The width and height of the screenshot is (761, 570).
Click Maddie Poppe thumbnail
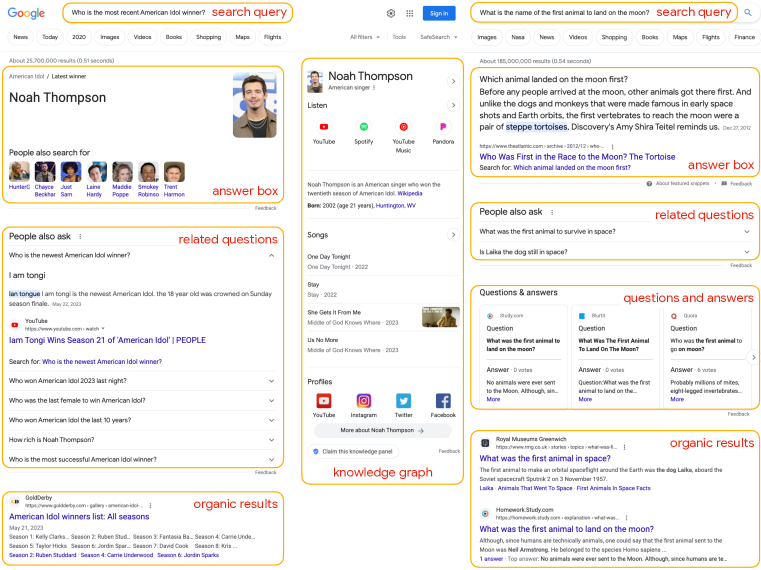tap(122, 172)
